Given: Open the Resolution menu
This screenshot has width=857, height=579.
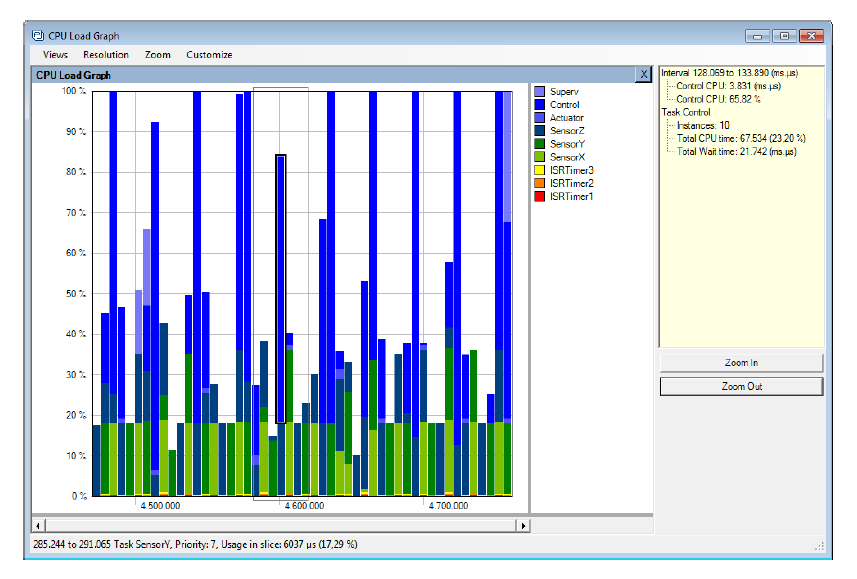Looking at the screenshot, I should [x=106, y=55].
